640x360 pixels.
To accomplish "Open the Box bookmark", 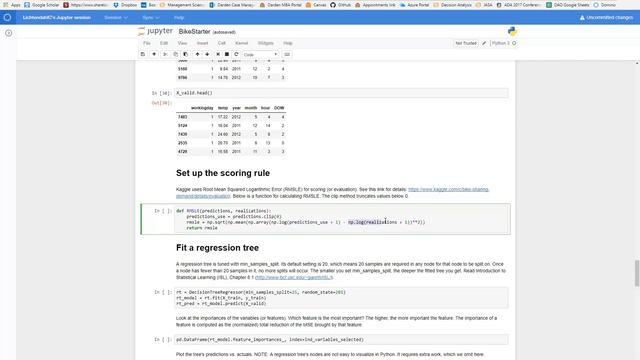I will click(149, 5).
